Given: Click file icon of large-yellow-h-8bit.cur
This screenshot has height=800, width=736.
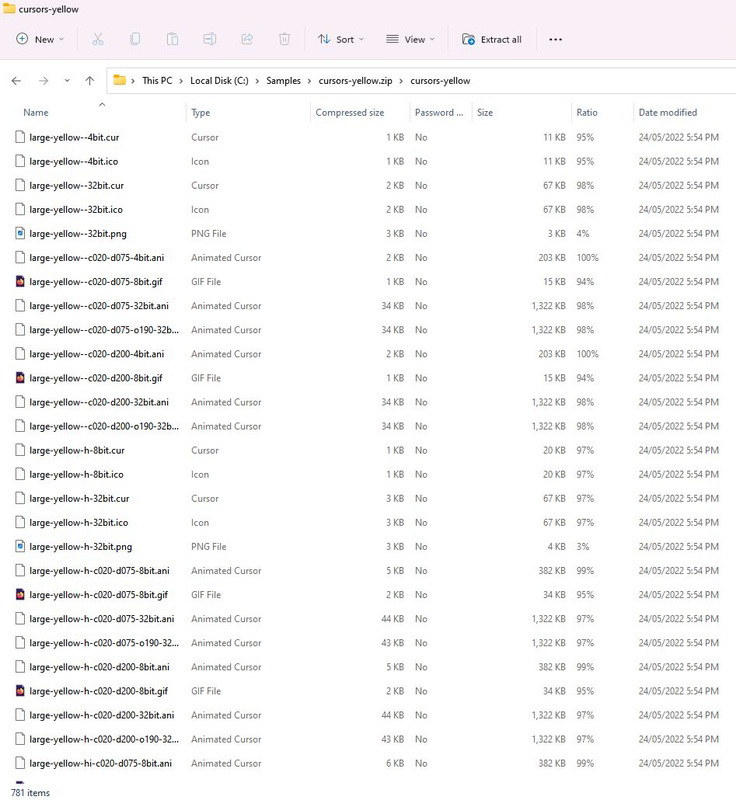Looking at the screenshot, I should 20,450.
